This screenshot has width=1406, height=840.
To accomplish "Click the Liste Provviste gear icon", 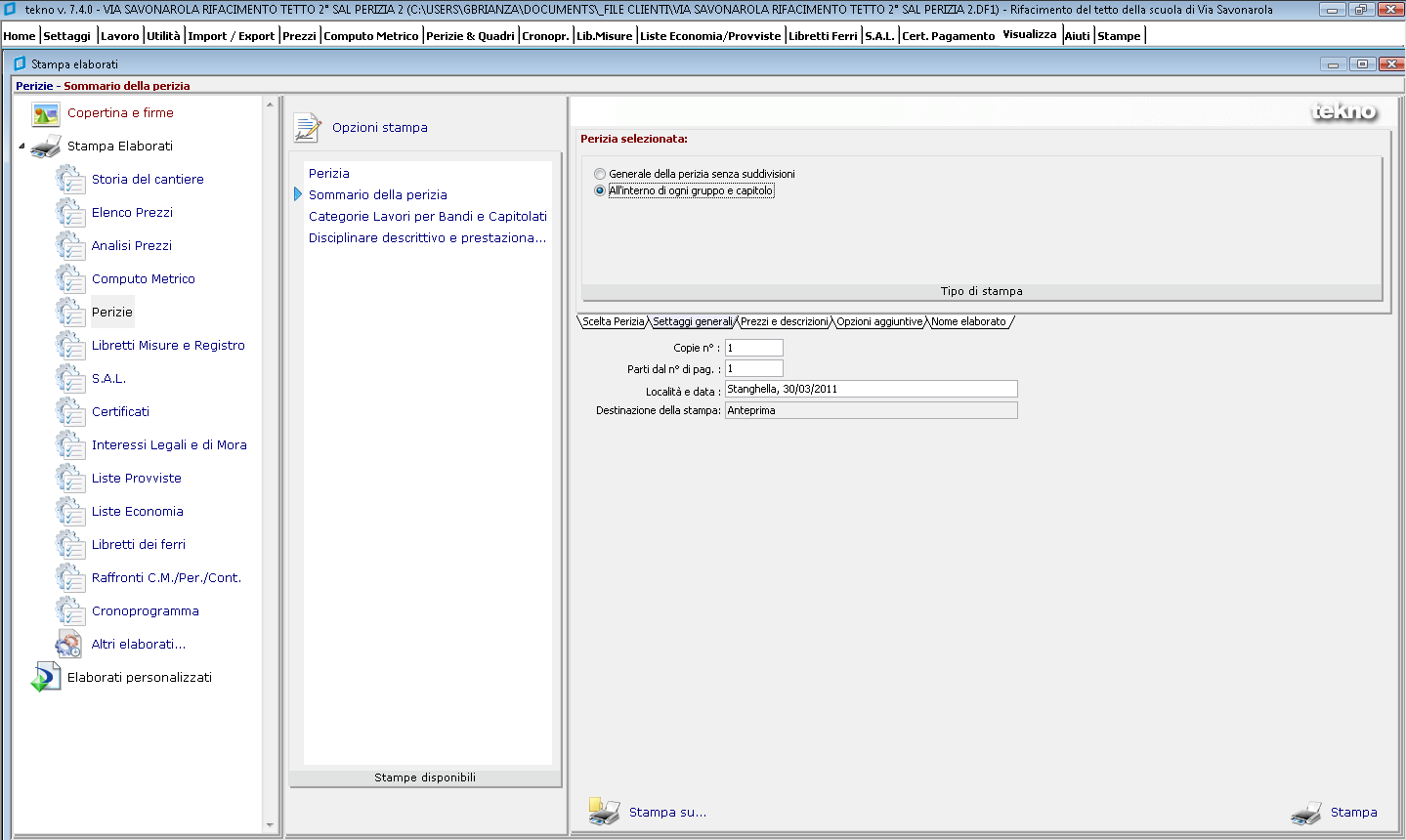I will tap(70, 479).
